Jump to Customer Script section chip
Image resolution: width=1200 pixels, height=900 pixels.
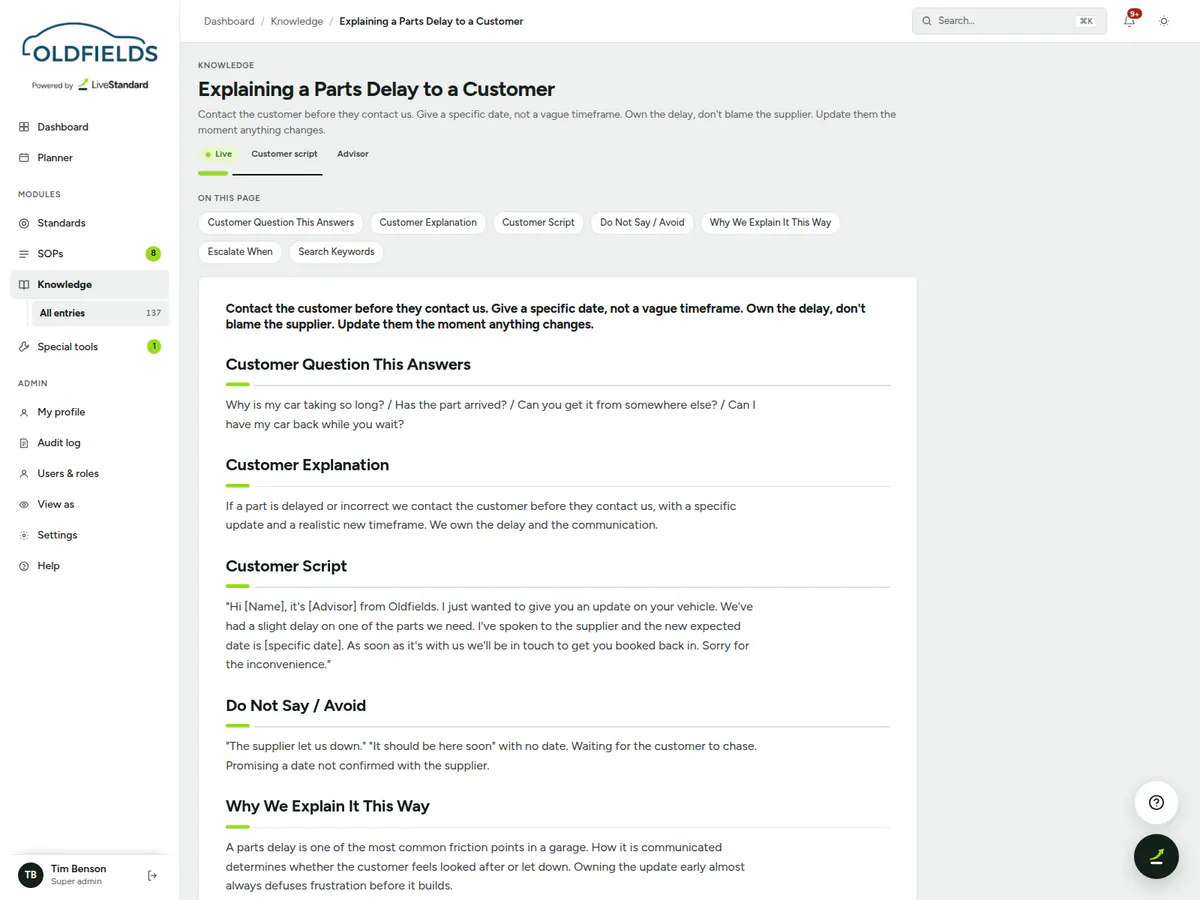tap(538, 223)
